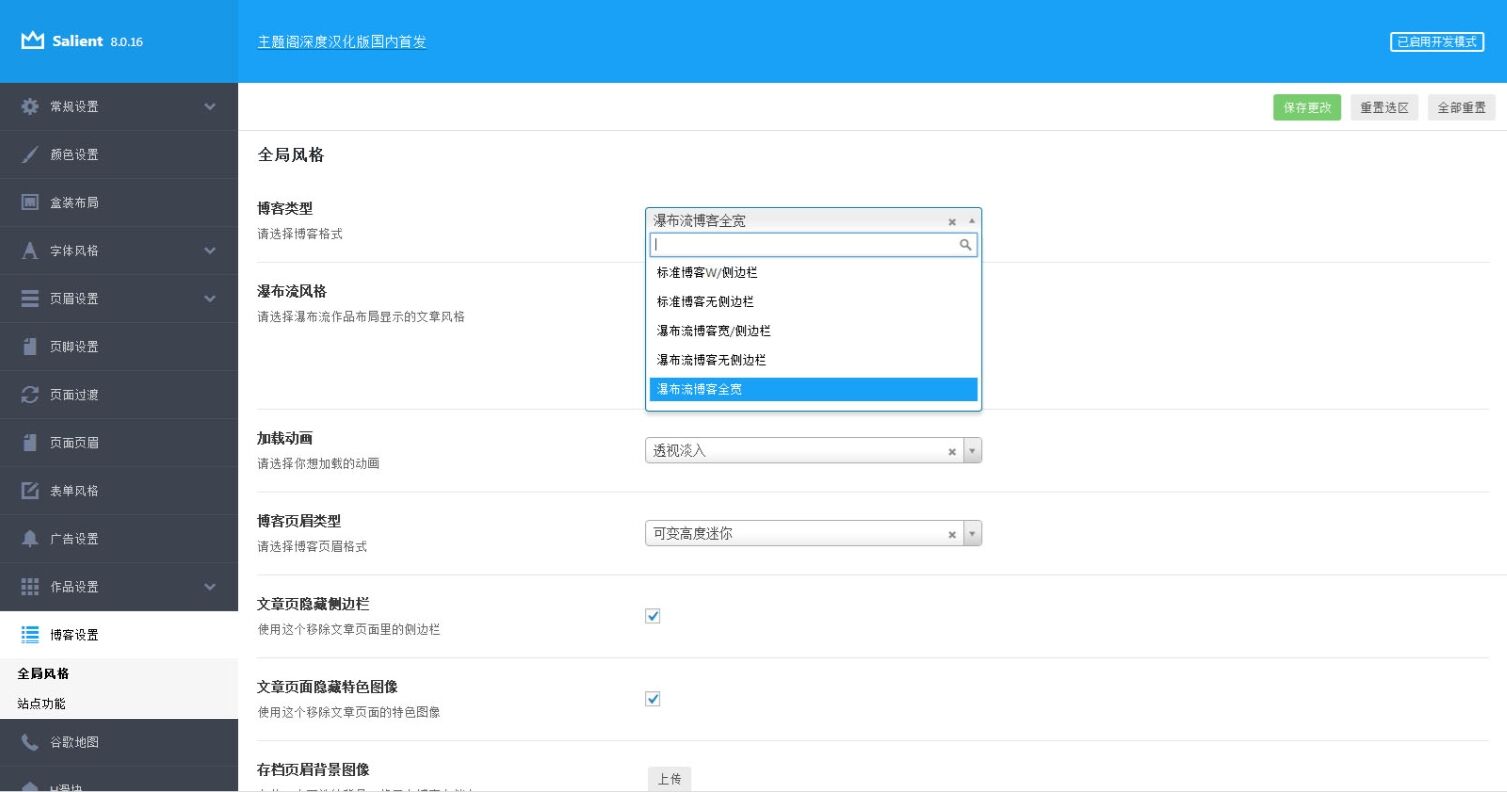Clear the 博客页眉类型 selection with x
1507x792 pixels.
coord(952,535)
